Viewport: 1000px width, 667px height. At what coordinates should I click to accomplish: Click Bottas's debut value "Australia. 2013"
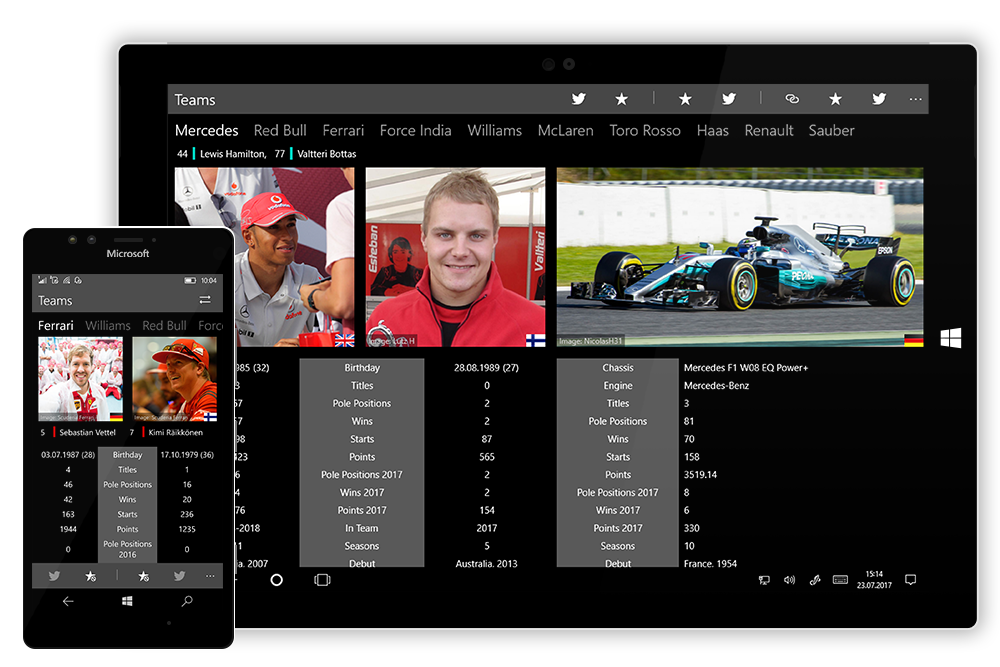click(487, 564)
